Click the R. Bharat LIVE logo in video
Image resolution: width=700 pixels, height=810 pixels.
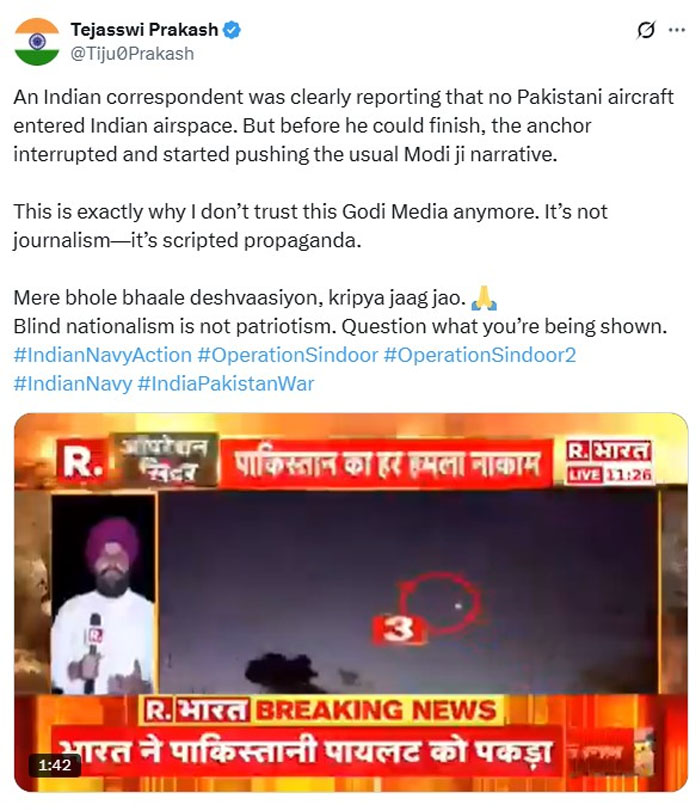(609, 461)
